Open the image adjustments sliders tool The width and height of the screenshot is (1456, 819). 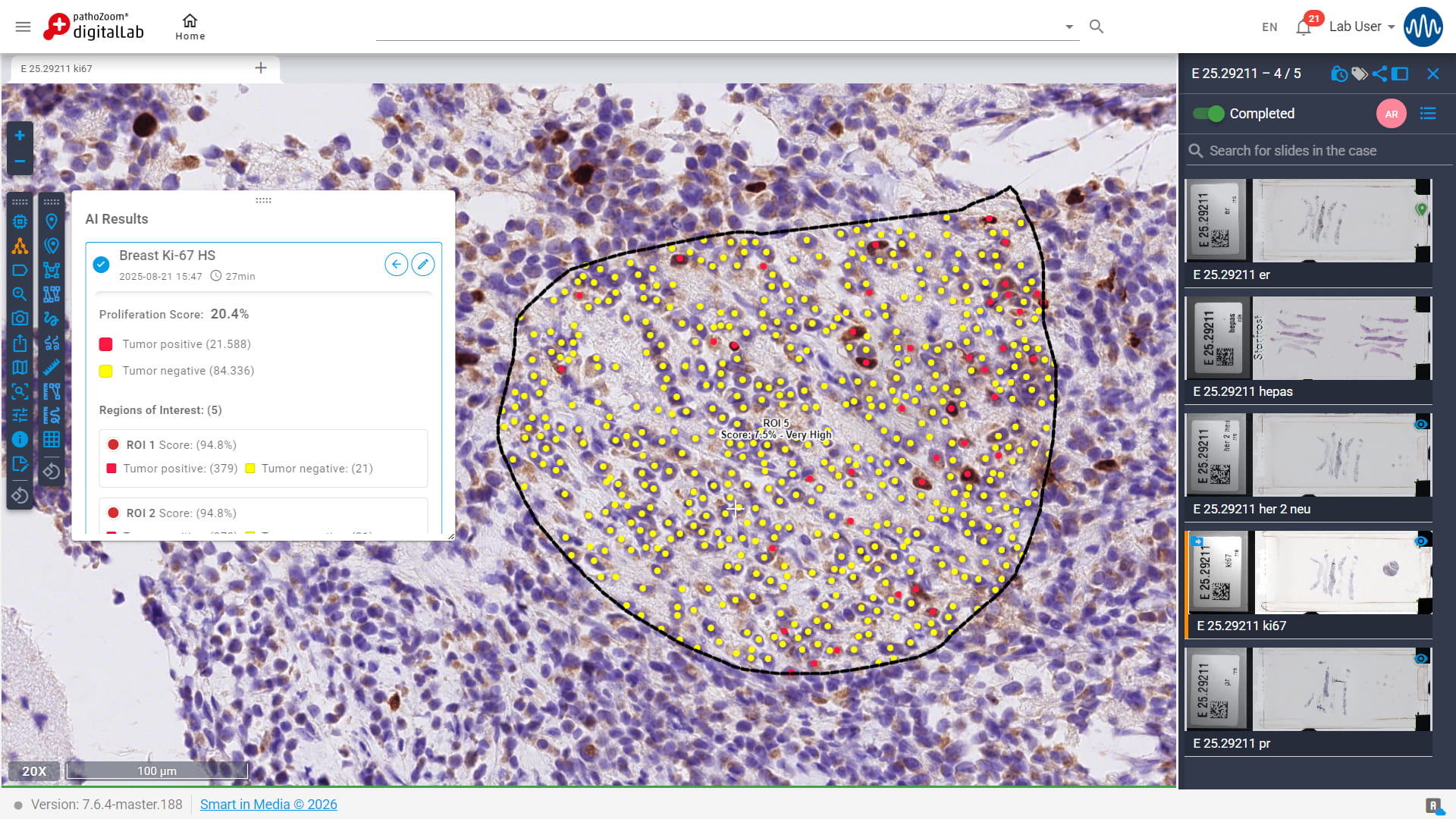(x=20, y=416)
